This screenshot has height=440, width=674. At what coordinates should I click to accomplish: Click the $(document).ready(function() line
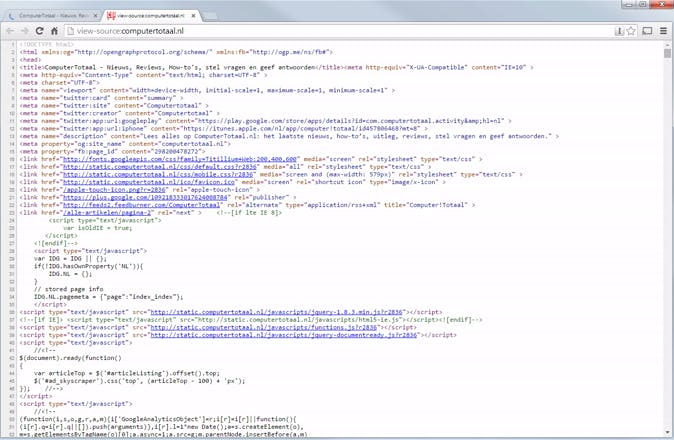coord(70,358)
